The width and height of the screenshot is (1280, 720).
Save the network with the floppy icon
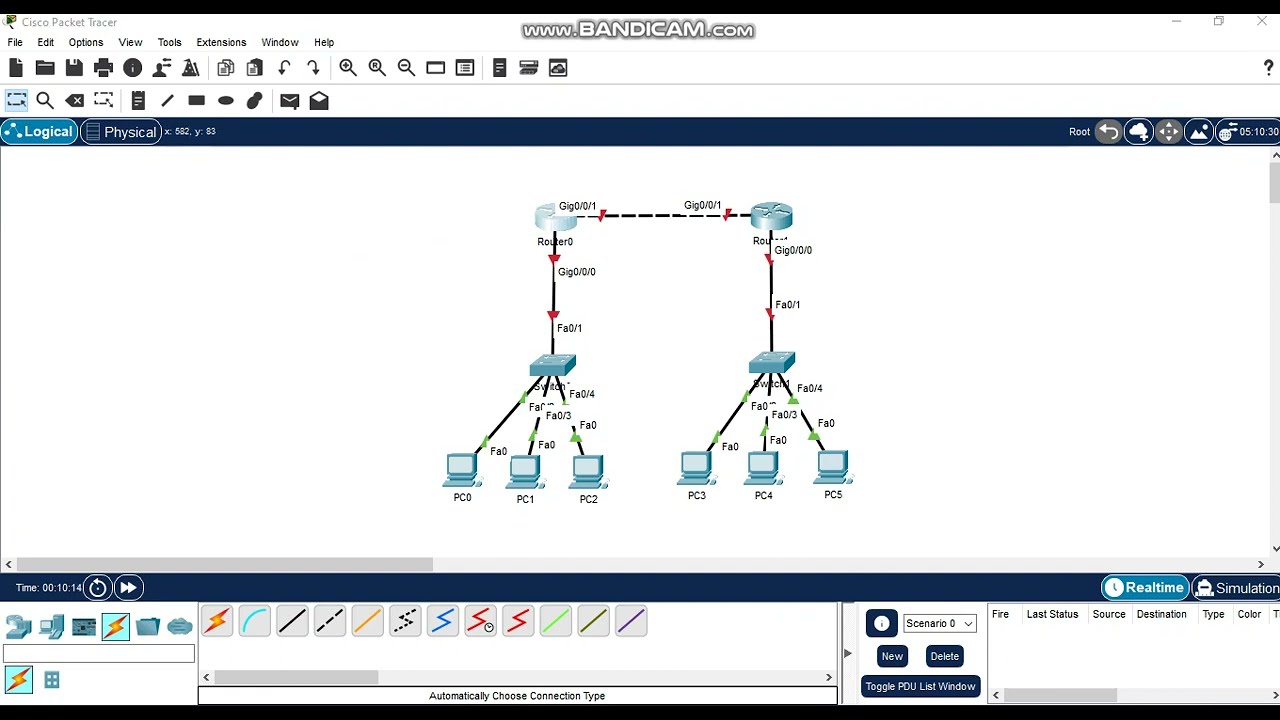[x=74, y=68]
